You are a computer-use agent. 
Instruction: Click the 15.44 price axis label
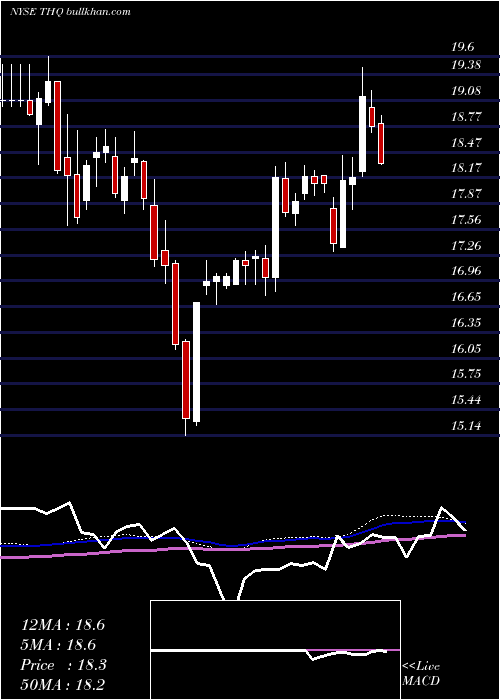click(x=466, y=400)
